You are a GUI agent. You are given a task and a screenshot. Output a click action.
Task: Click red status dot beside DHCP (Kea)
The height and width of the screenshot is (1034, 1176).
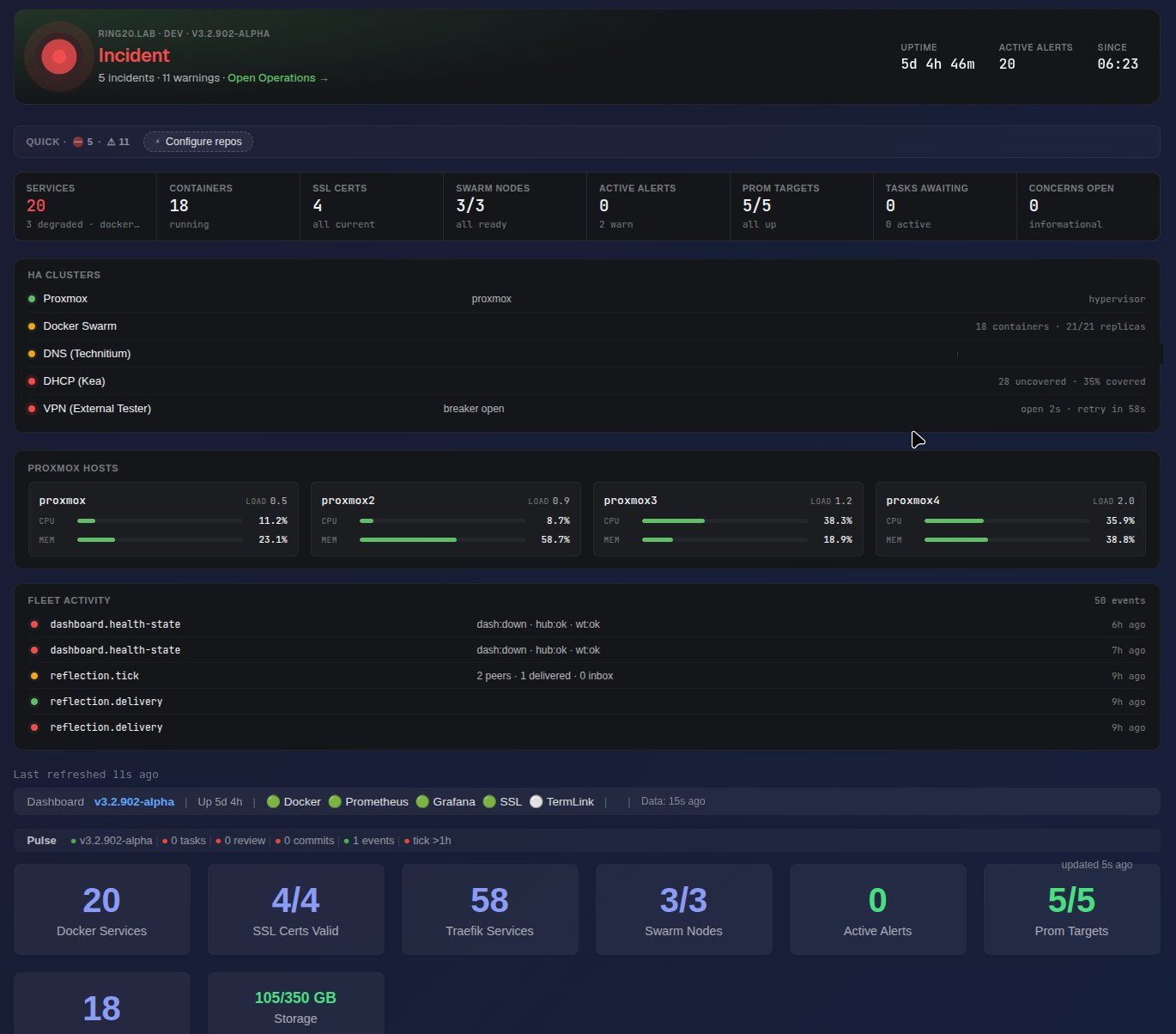tap(32, 381)
